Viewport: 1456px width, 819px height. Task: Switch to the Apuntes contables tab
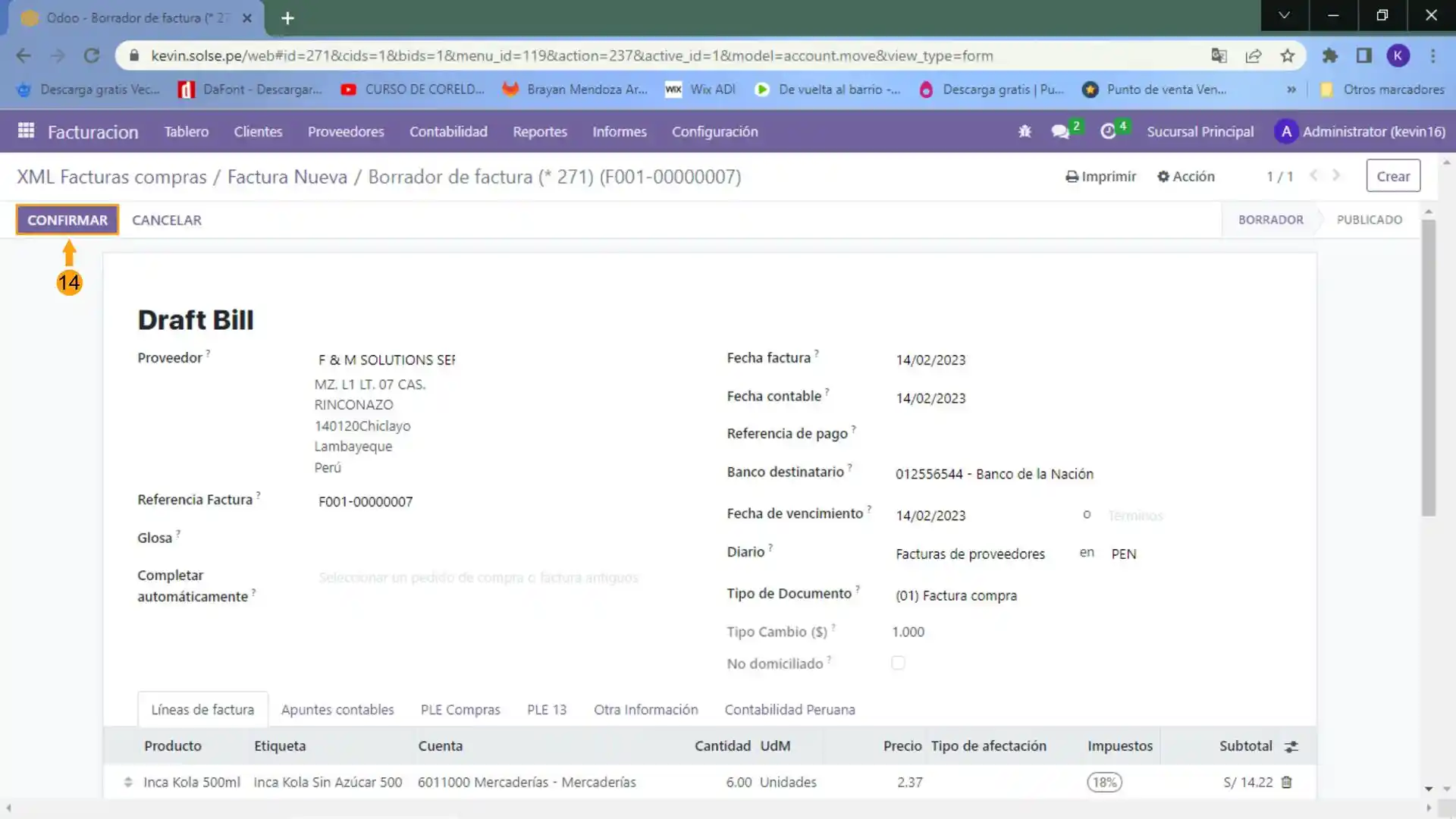pyautogui.click(x=337, y=709)
